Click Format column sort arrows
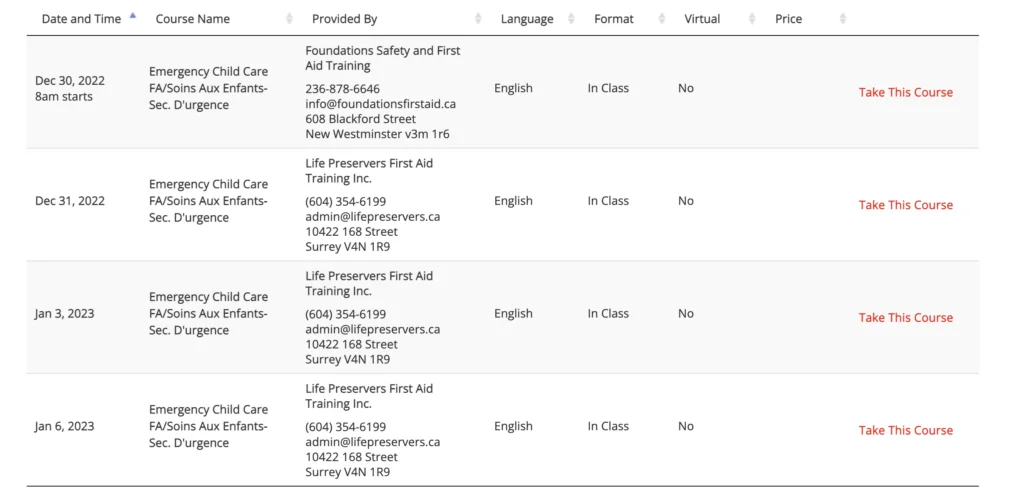Image resolution: width=1024 pixels, height=492 pixels. [x=664, y=19]
